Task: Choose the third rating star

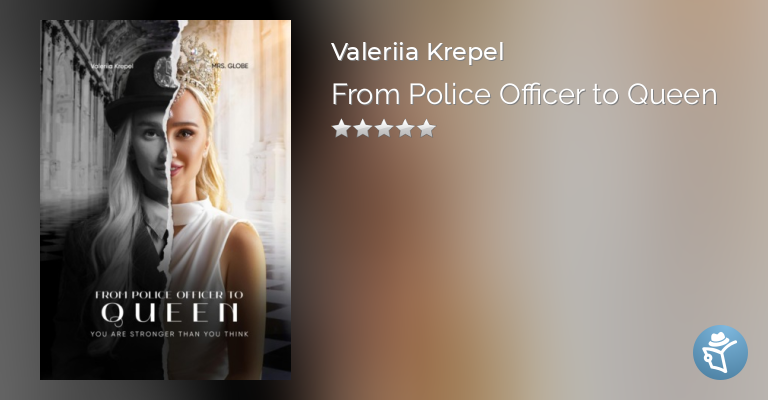Action: click(x=384, y=128)
